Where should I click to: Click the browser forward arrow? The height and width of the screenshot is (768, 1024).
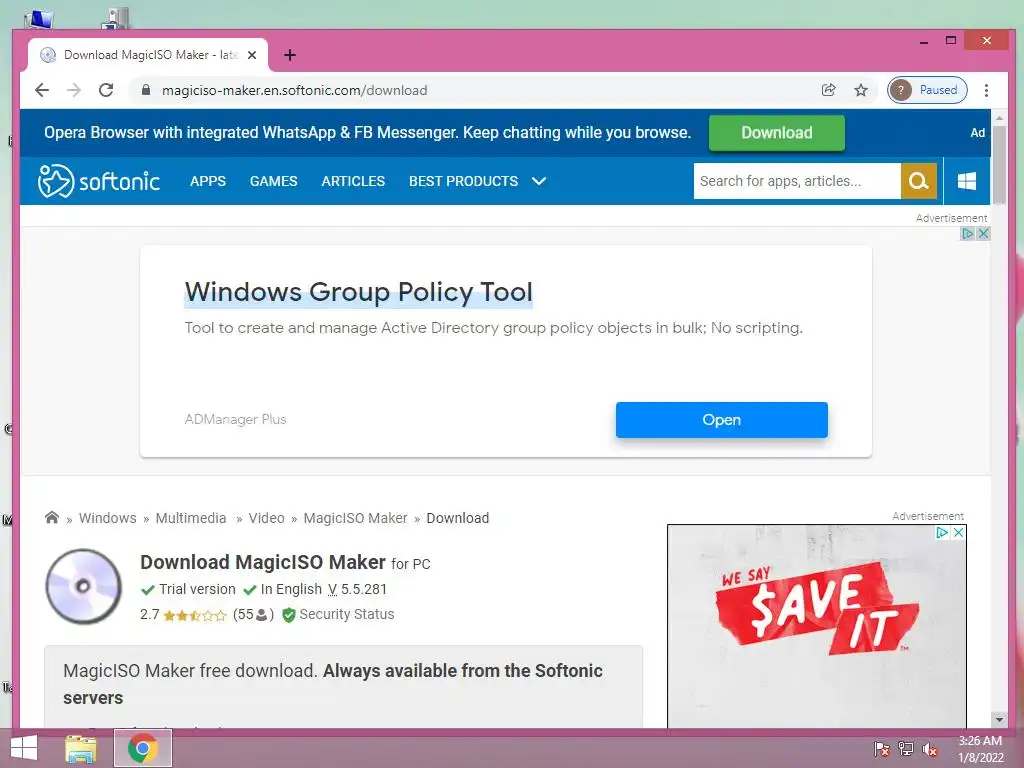(x=74, y=90)
